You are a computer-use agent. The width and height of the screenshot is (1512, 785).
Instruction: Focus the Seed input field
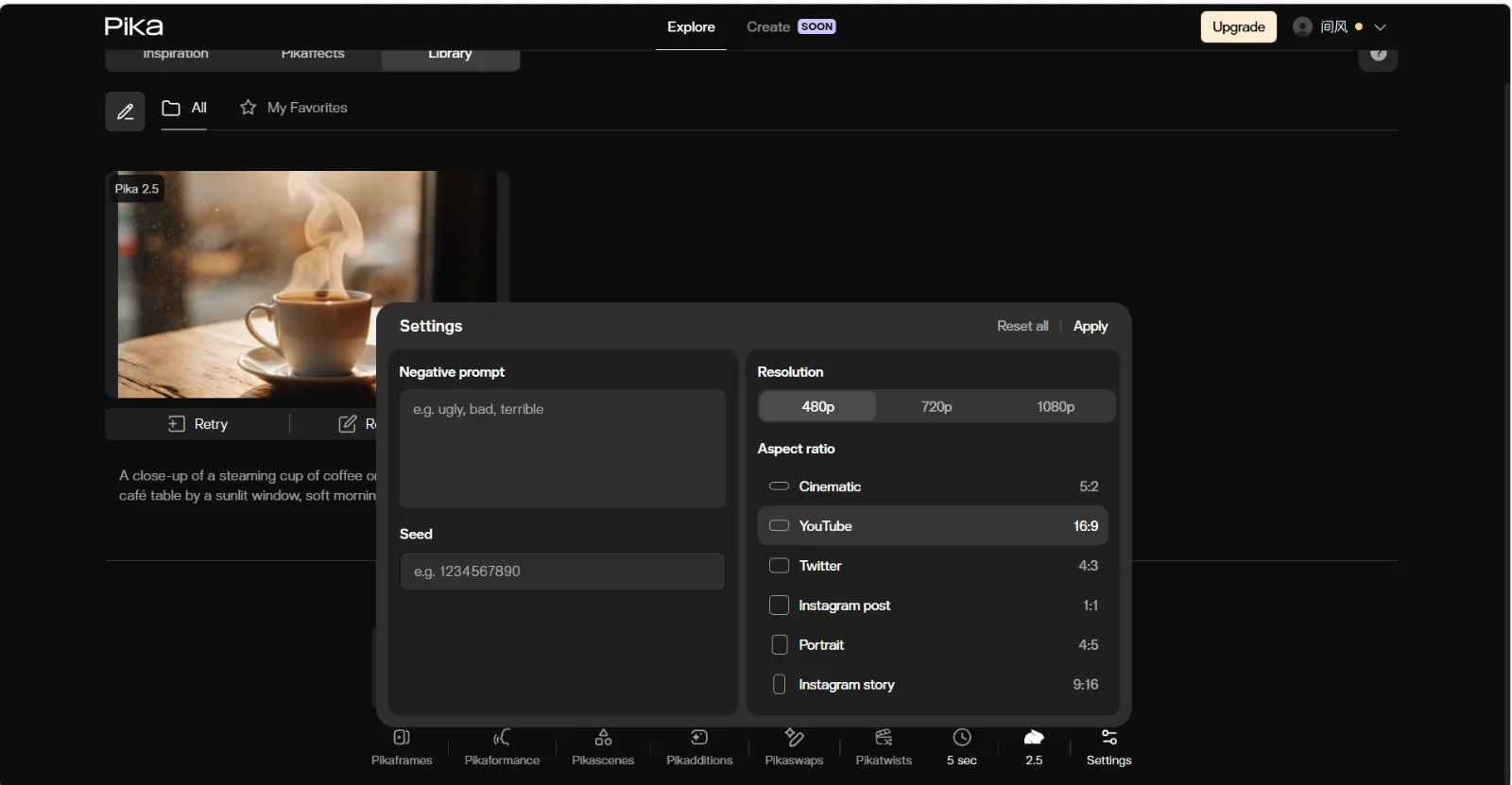tap(562, 572)
